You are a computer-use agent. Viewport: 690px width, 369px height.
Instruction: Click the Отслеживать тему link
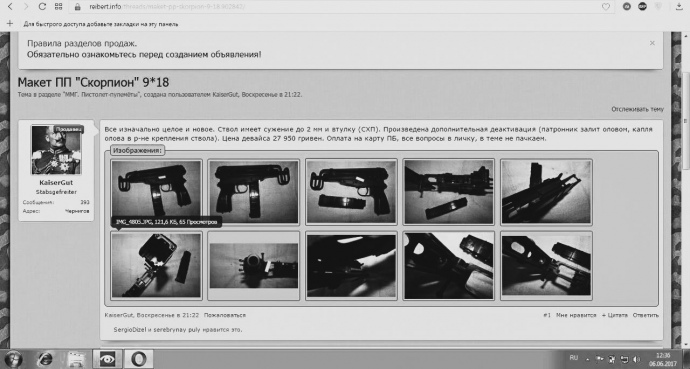coord(637,109)
